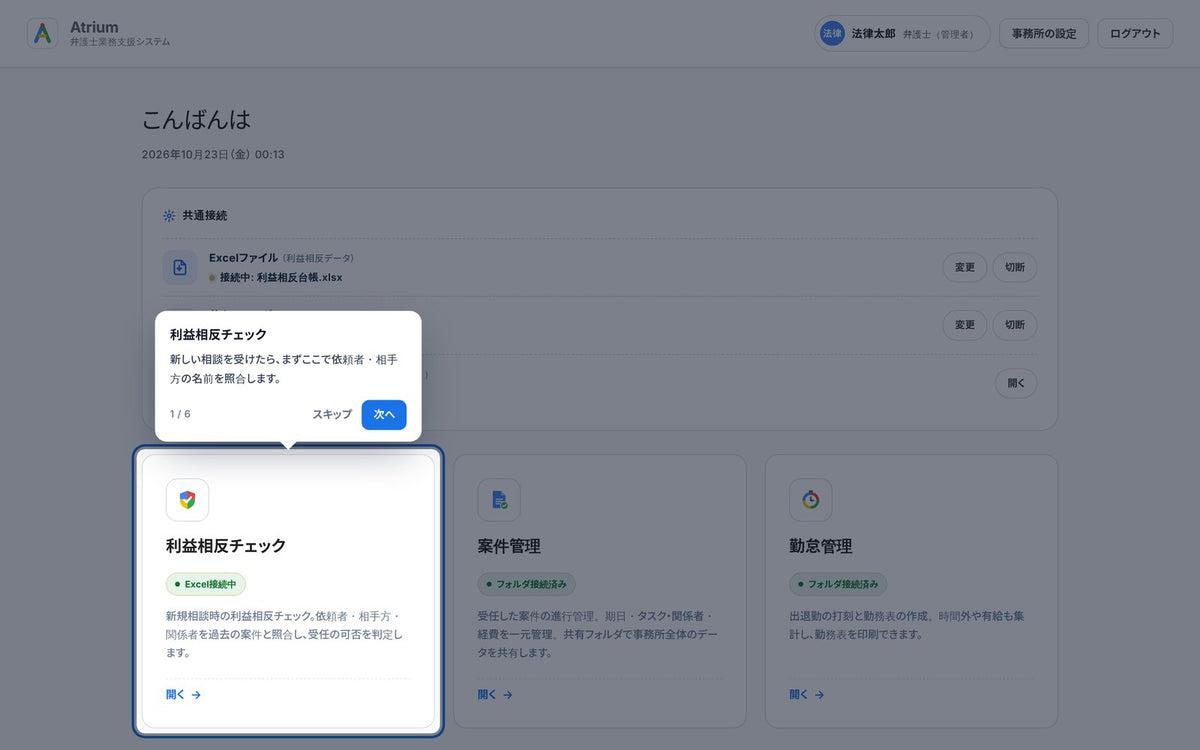The height and width of the screenshot is (750, 1200).
Task: Click the Excelファイル document icon
Action: [x=180, y=267]
